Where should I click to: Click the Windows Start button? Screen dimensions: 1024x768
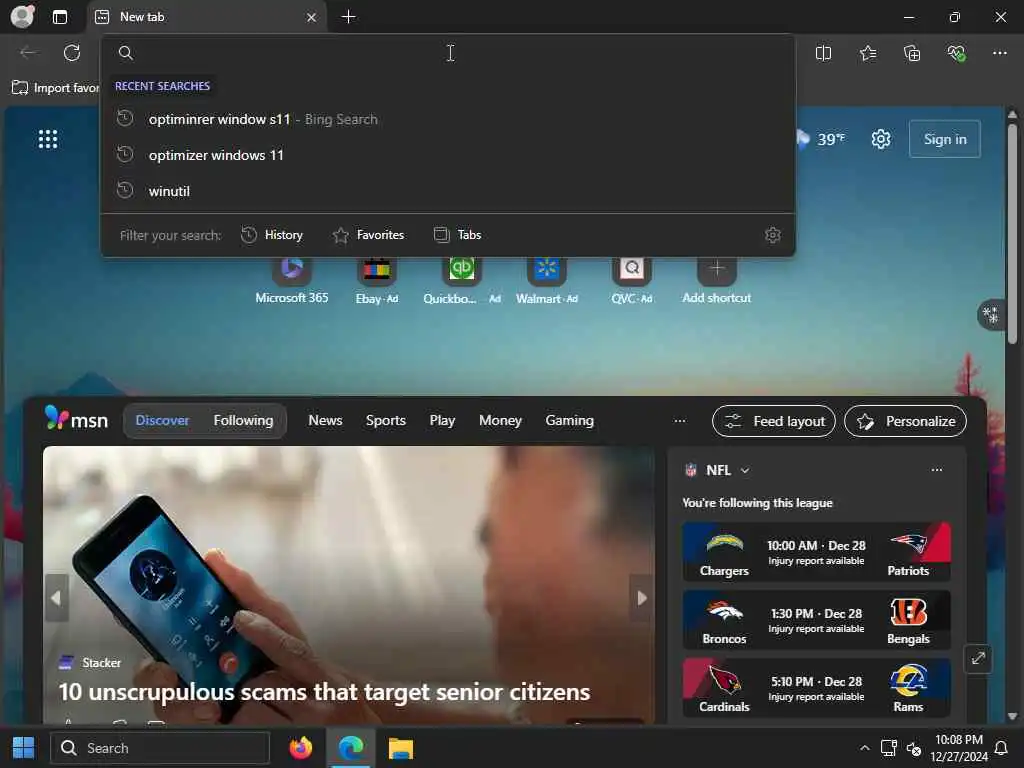[24, 748]
